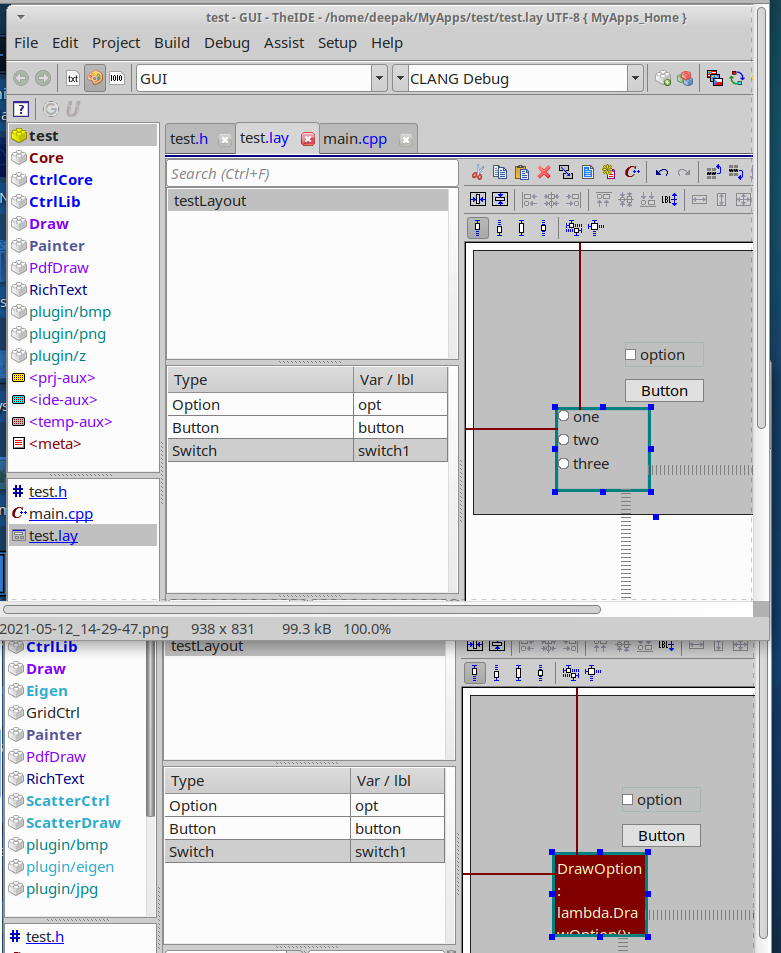Click the red X Delete icon
The height and width of the screenshot is (953, 781).
point(544,173)
